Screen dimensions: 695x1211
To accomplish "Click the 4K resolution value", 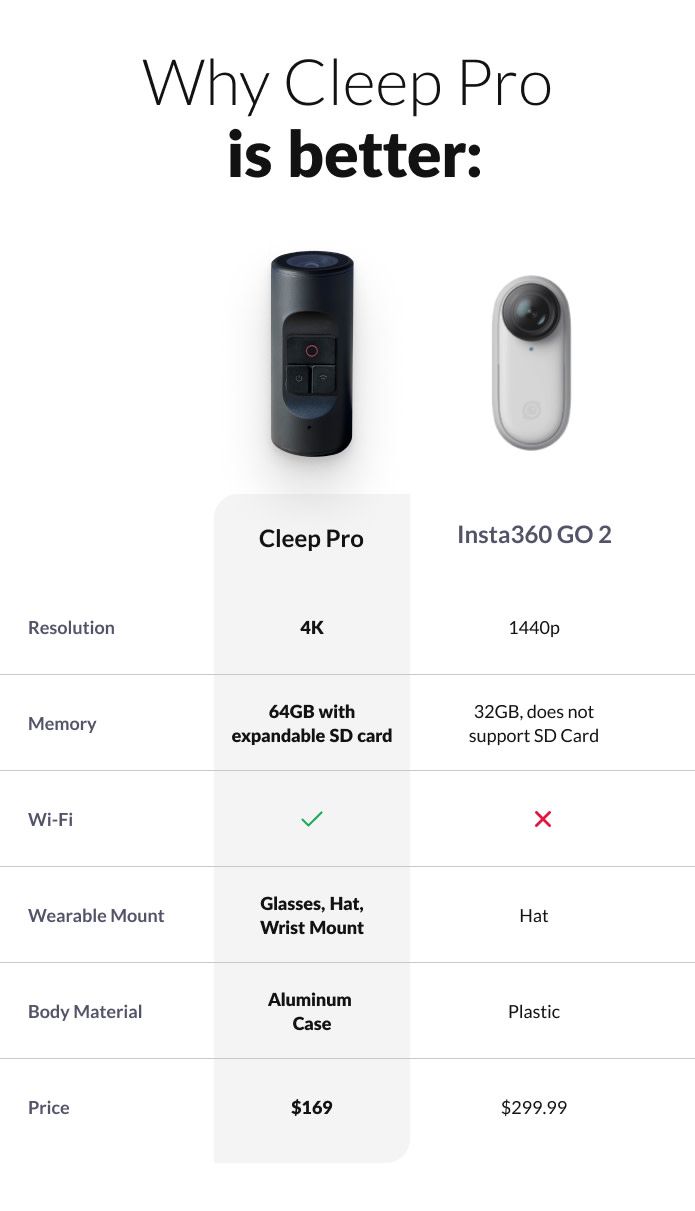I will 312,628.
